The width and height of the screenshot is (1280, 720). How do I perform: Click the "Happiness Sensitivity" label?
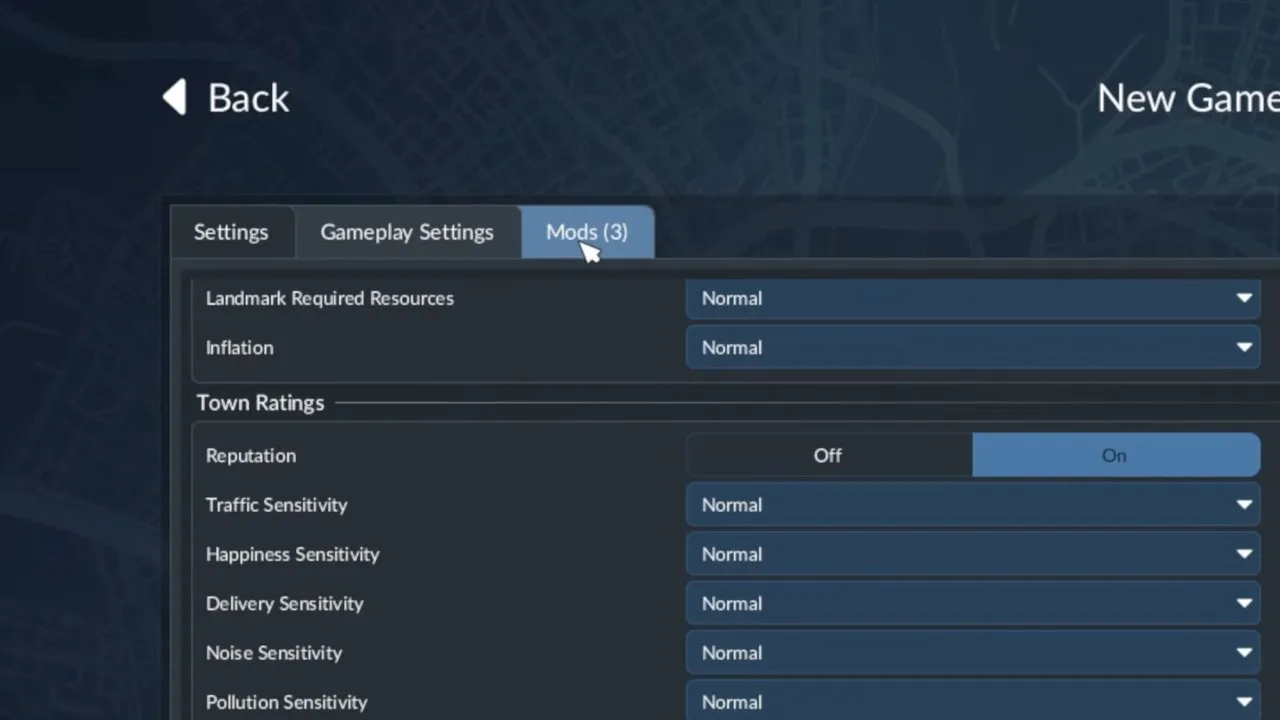tap(293, 554)
